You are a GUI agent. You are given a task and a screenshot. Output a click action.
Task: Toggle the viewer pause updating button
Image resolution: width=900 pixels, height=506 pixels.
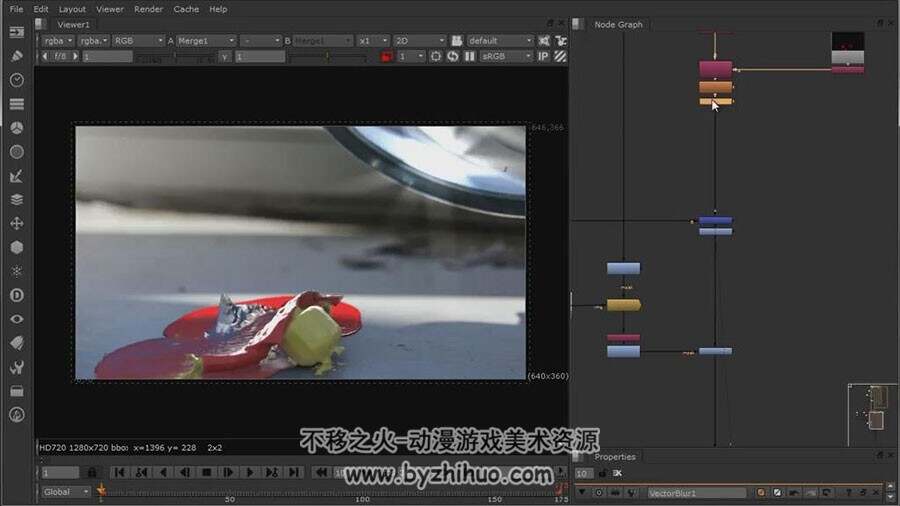[x=470, y=56]
